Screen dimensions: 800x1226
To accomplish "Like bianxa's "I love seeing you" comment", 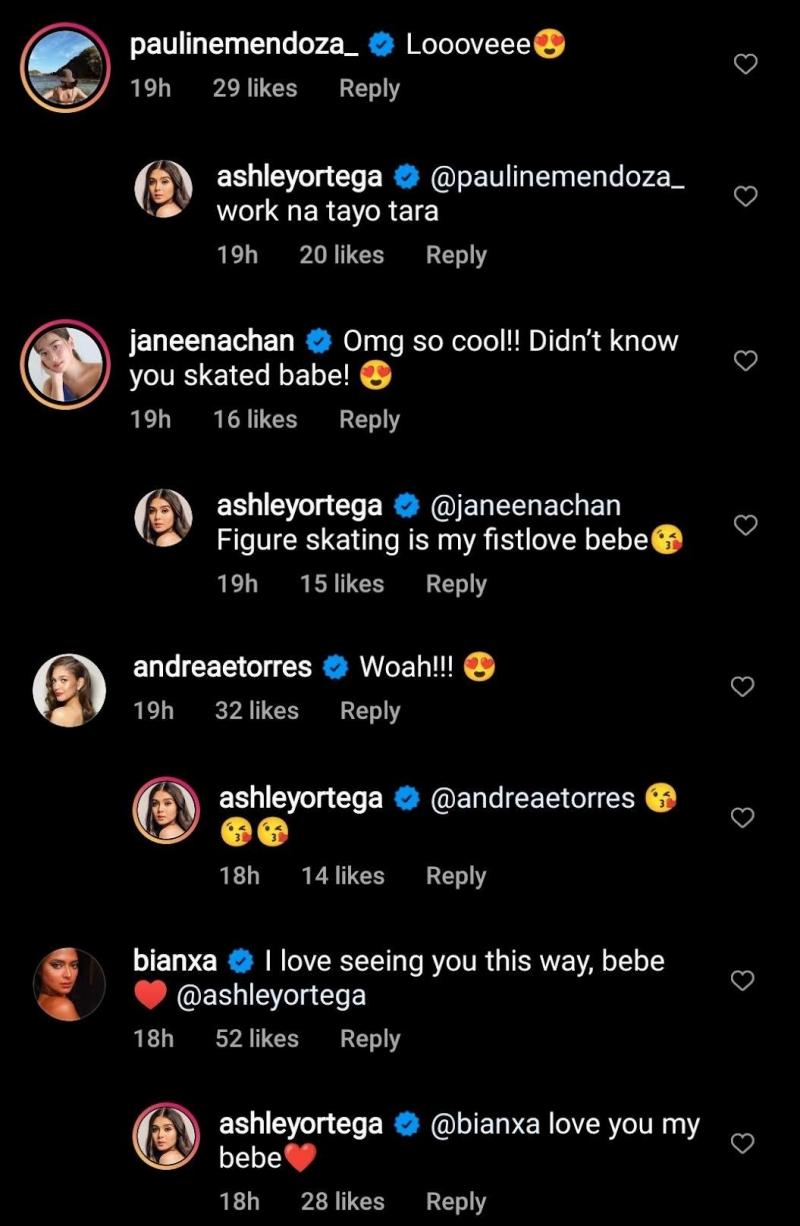I will coord(742,981).
